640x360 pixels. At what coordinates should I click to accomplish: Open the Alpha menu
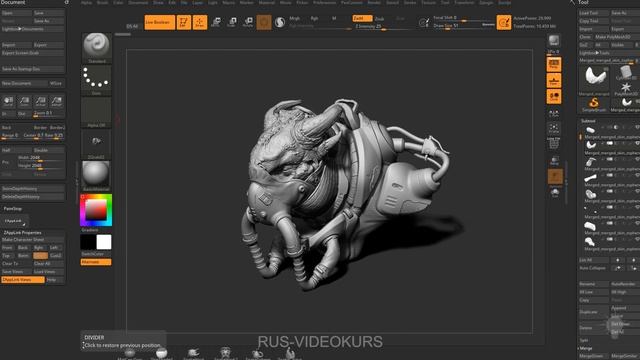(86, 2)
